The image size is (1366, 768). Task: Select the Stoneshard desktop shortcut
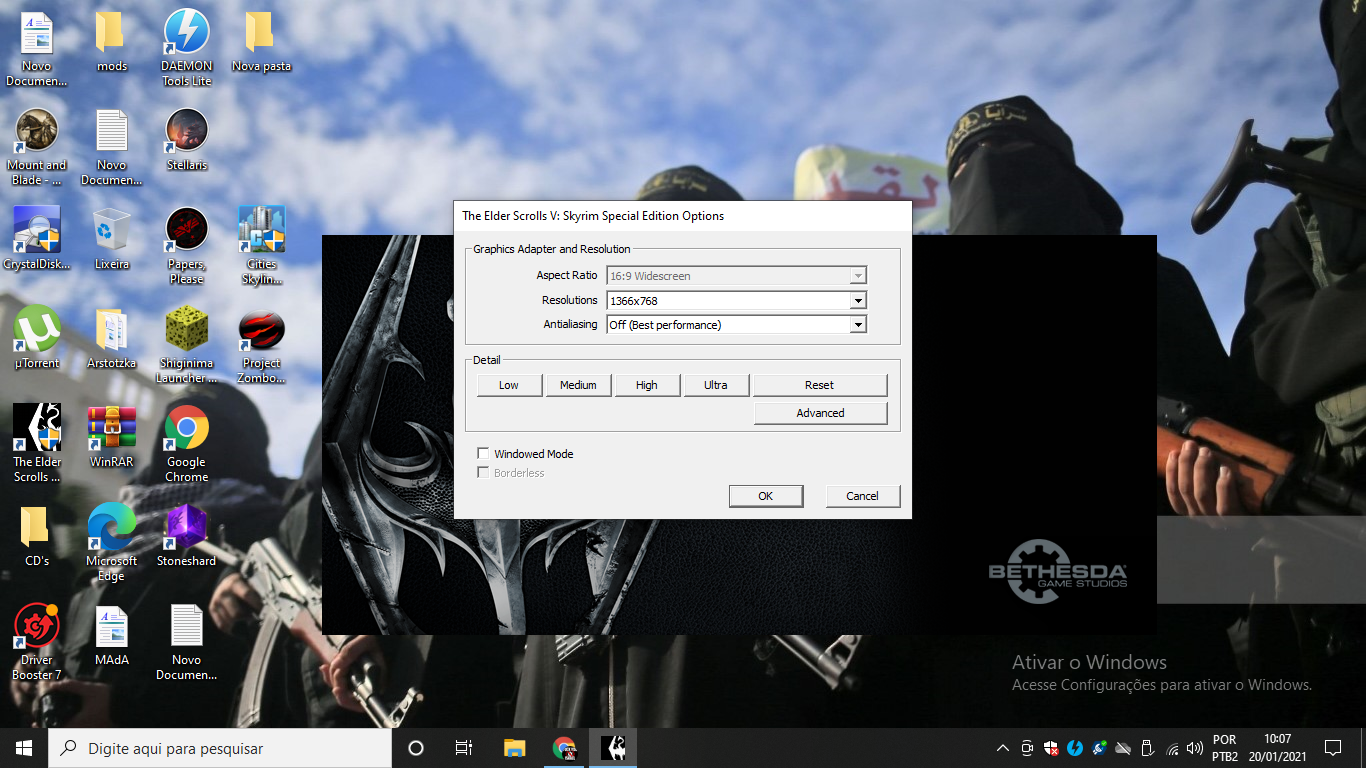[187, 537]
